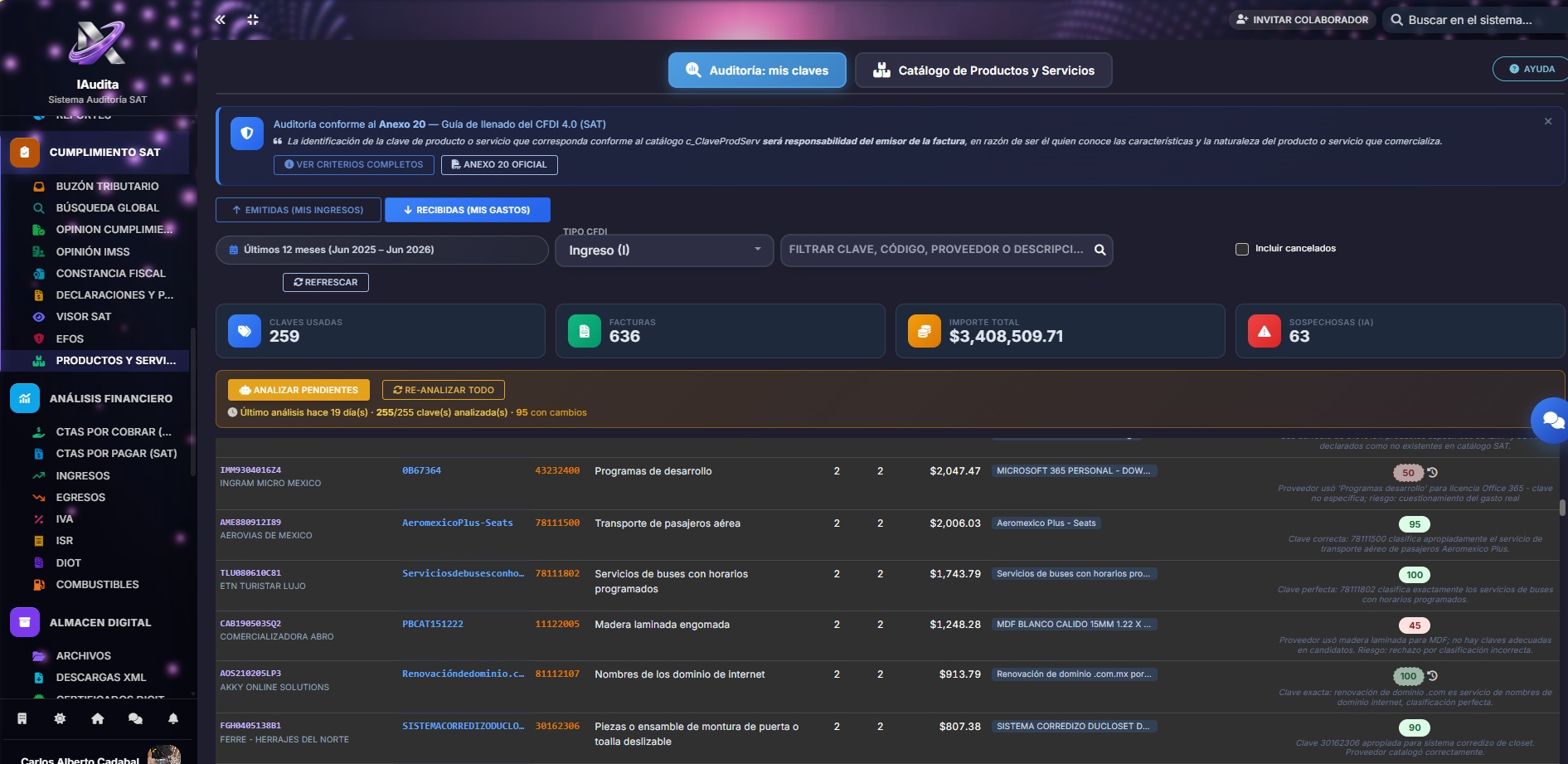Go home via house icon in bottom toolbar
Viewport: 1568px width, 764px height.
click(98, 718)
